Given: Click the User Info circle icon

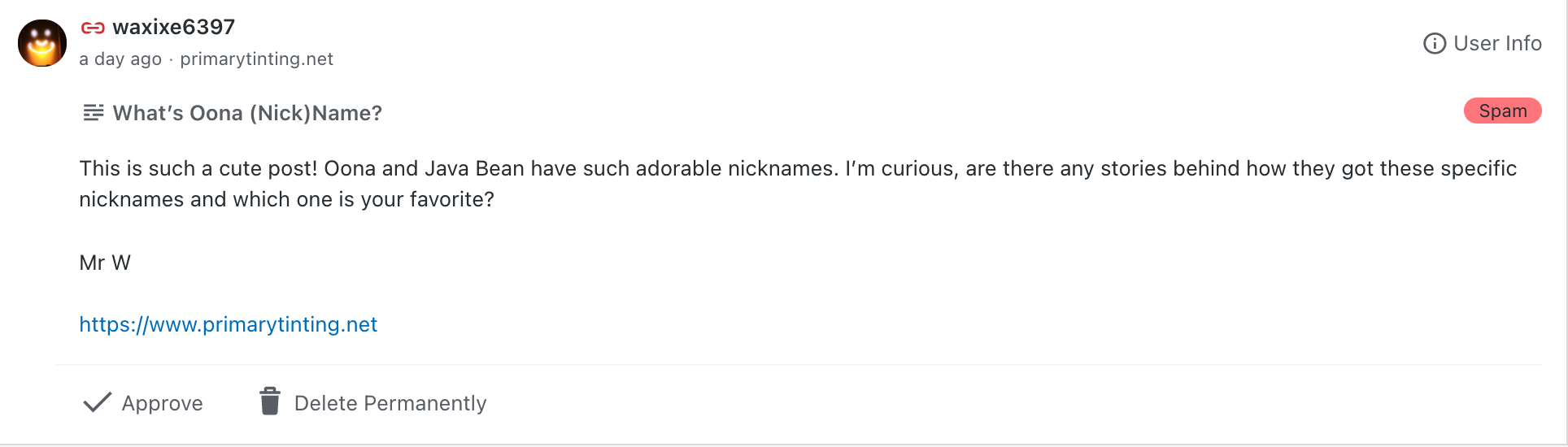Looking at the screenshot, I should pos(1434,44).
